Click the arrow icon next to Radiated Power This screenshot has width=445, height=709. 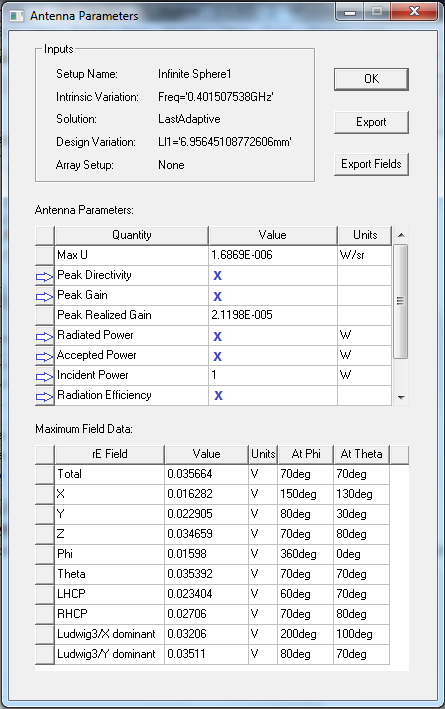(44, 336)
